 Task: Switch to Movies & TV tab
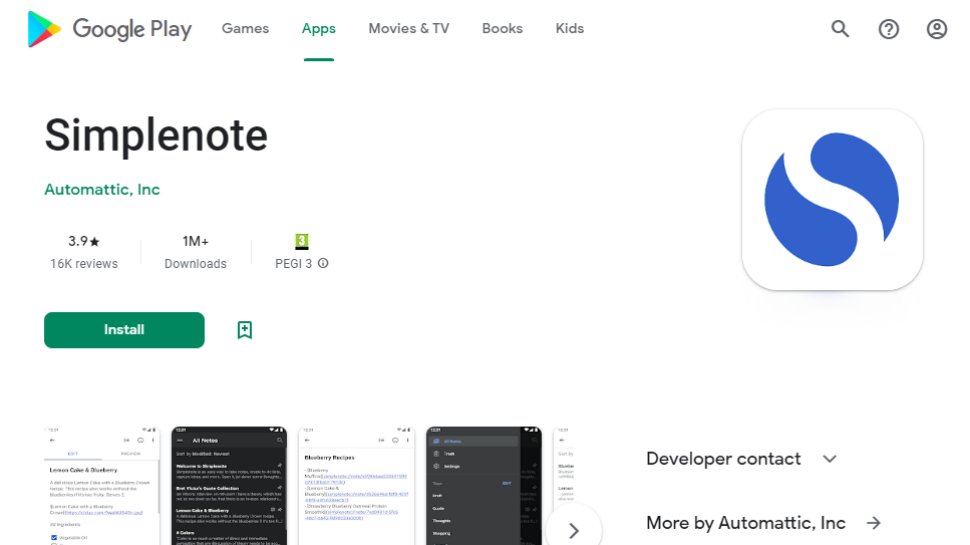(x=409, y=28)
